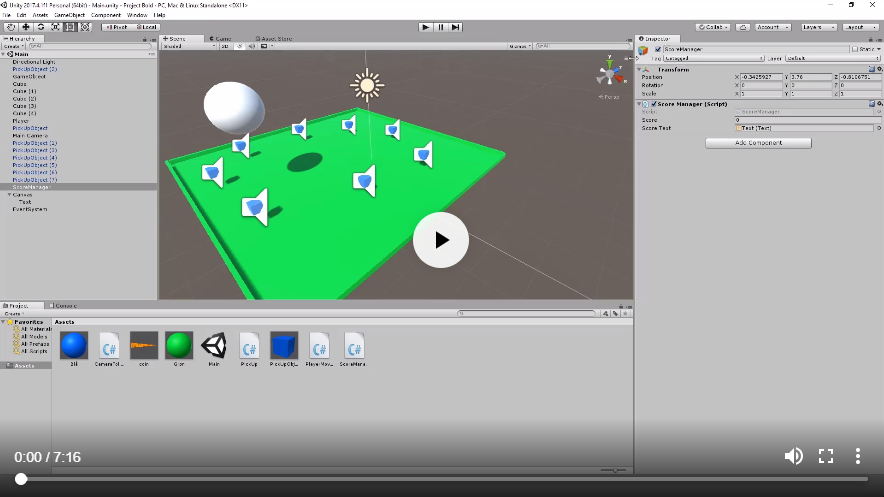Open the GameObject menu
Image resolution: width=884 pixels, height=497 pixels.
tap(69, 15)
